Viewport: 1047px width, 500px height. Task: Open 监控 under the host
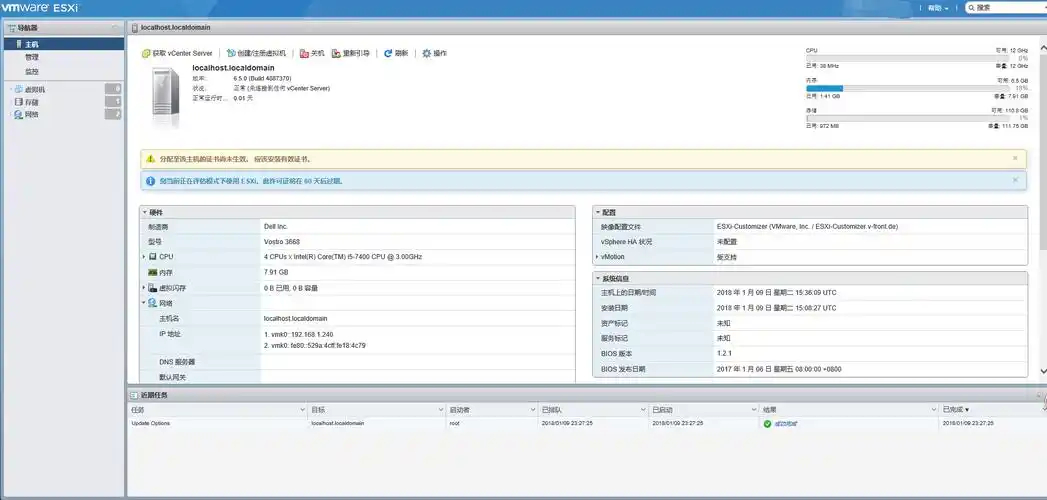32,71
